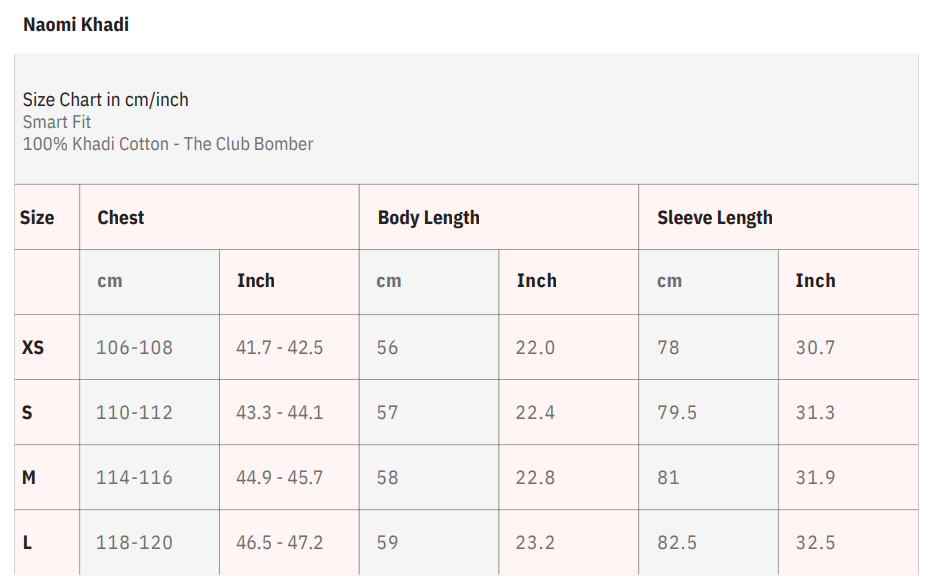Select the Body Length column header
Screen dimensions: 937x587
click(x=429, y=218)
